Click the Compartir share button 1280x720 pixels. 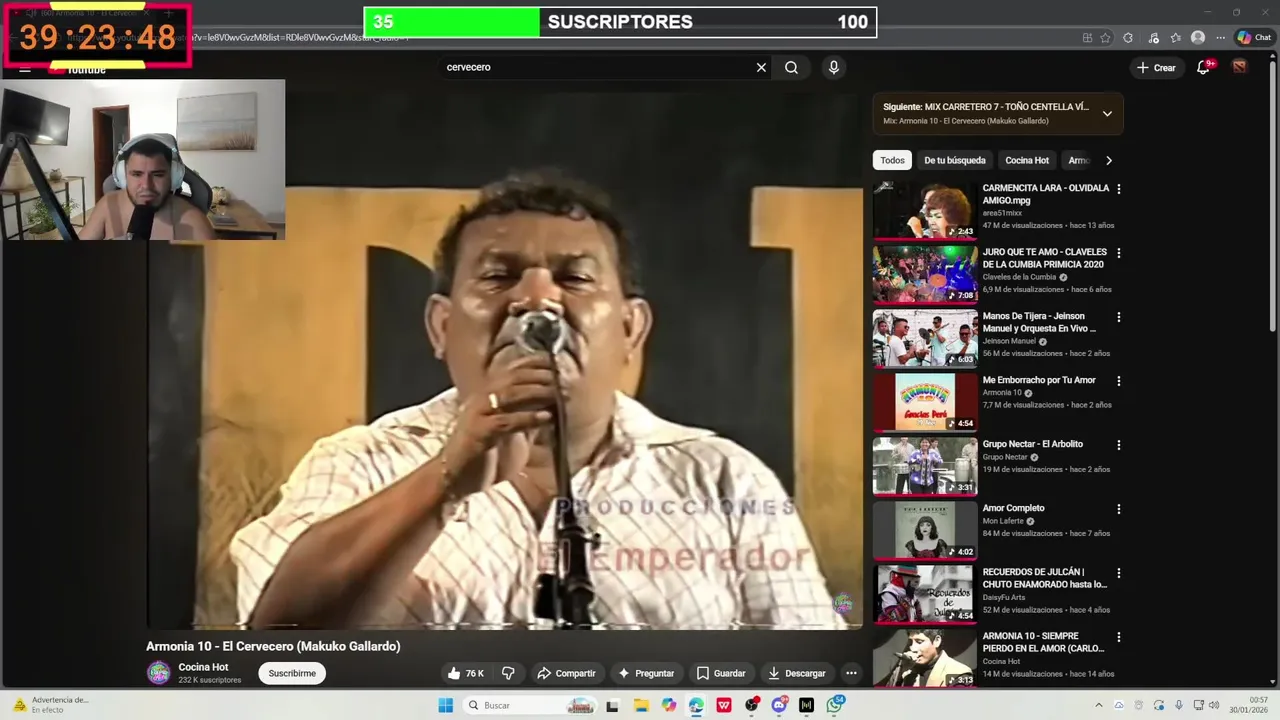[x=566, y=673]
